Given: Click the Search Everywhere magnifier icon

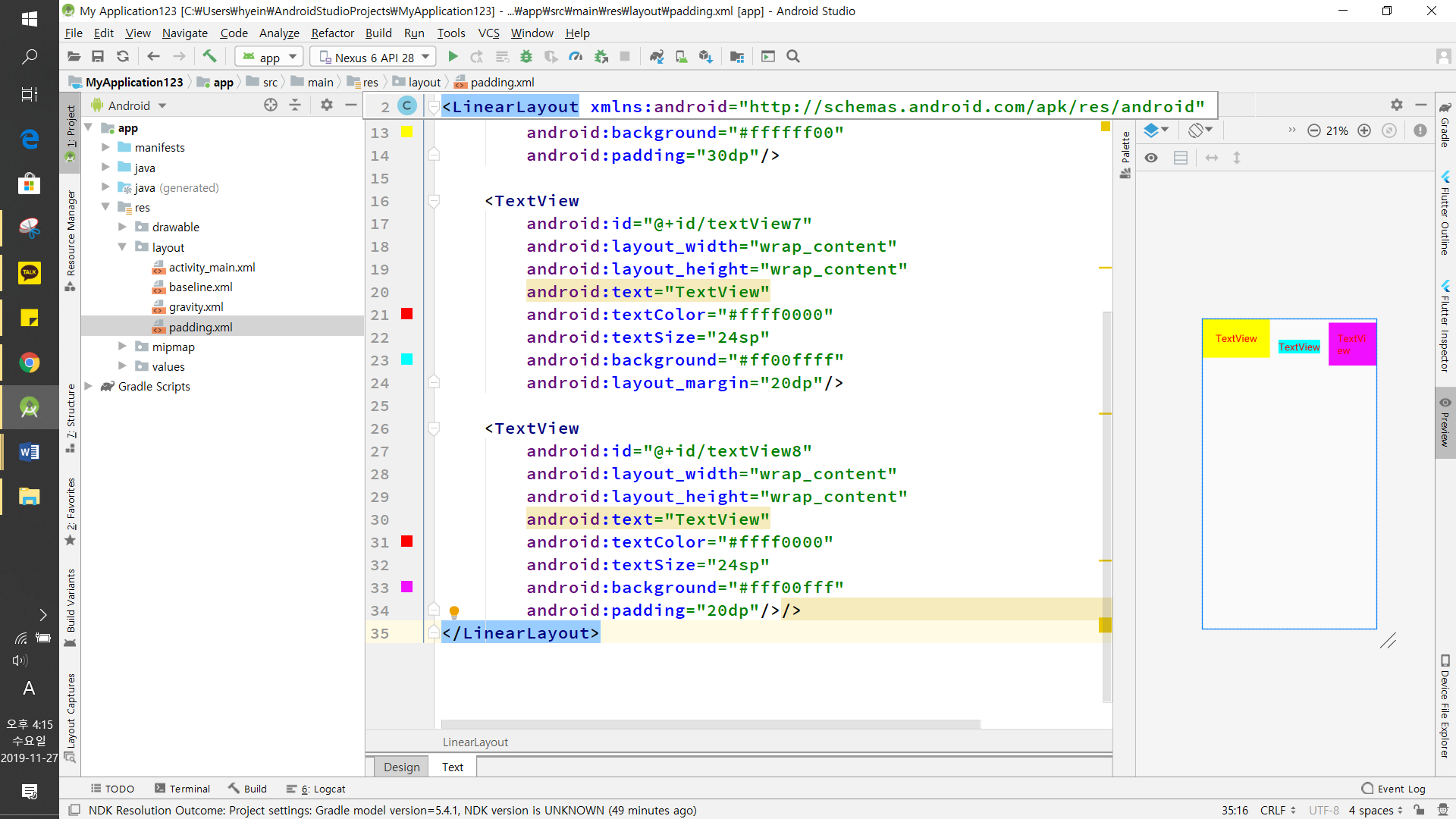Looking at the screenshot, I should tap(793, 57).
